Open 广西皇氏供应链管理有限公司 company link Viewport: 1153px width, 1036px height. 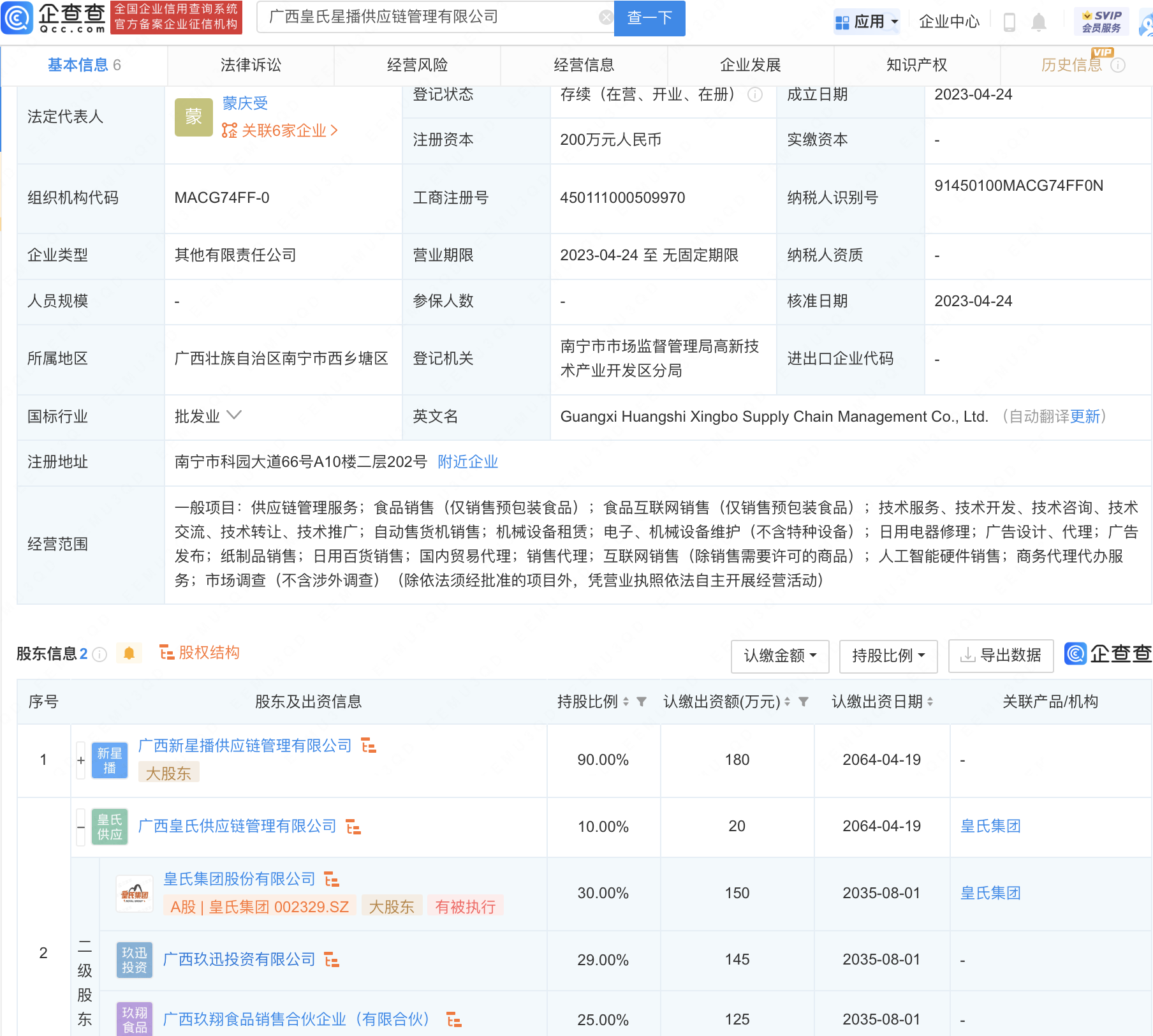tap(237, 826)
